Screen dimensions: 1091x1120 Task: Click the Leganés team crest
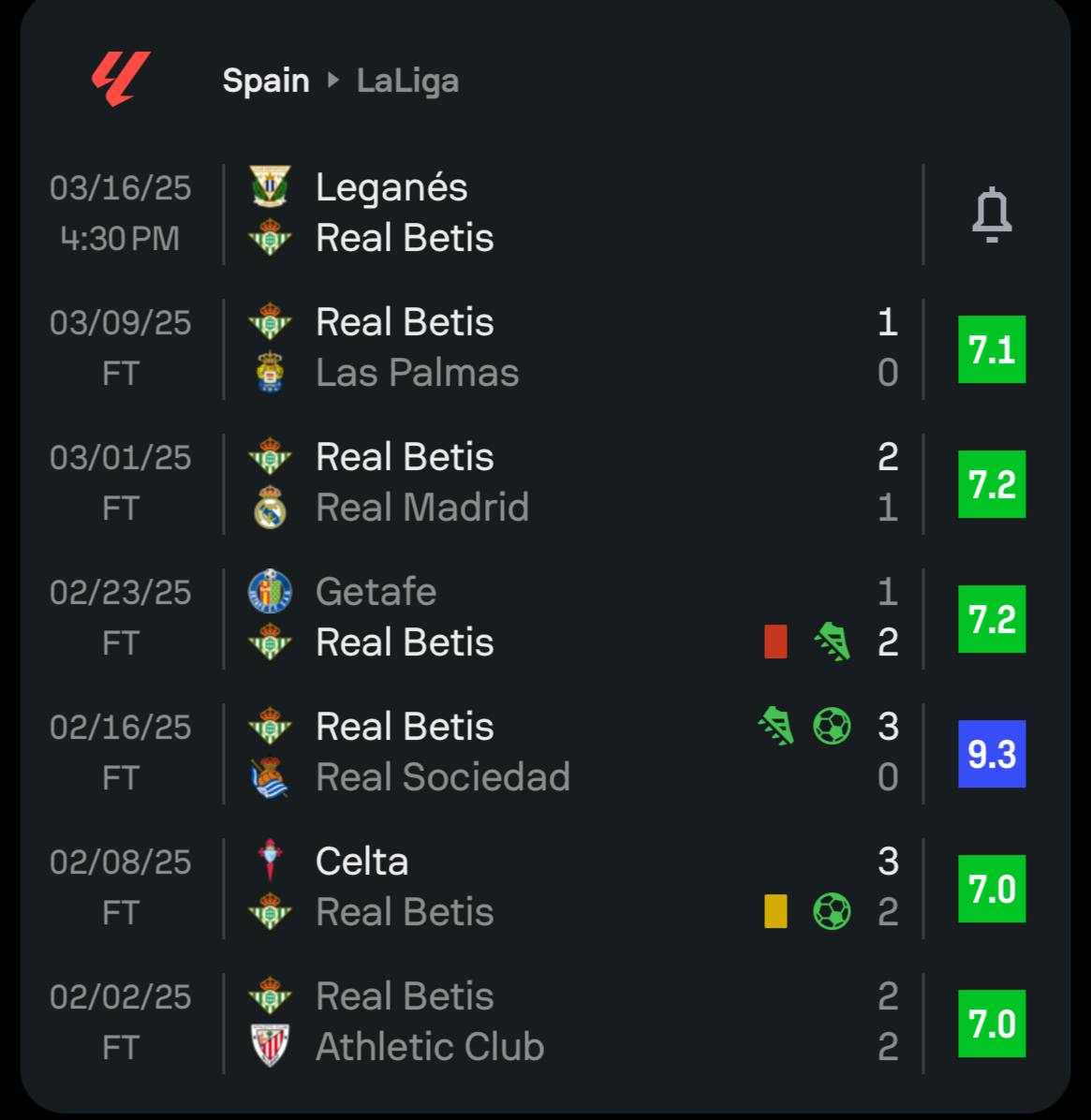[270, 186]
